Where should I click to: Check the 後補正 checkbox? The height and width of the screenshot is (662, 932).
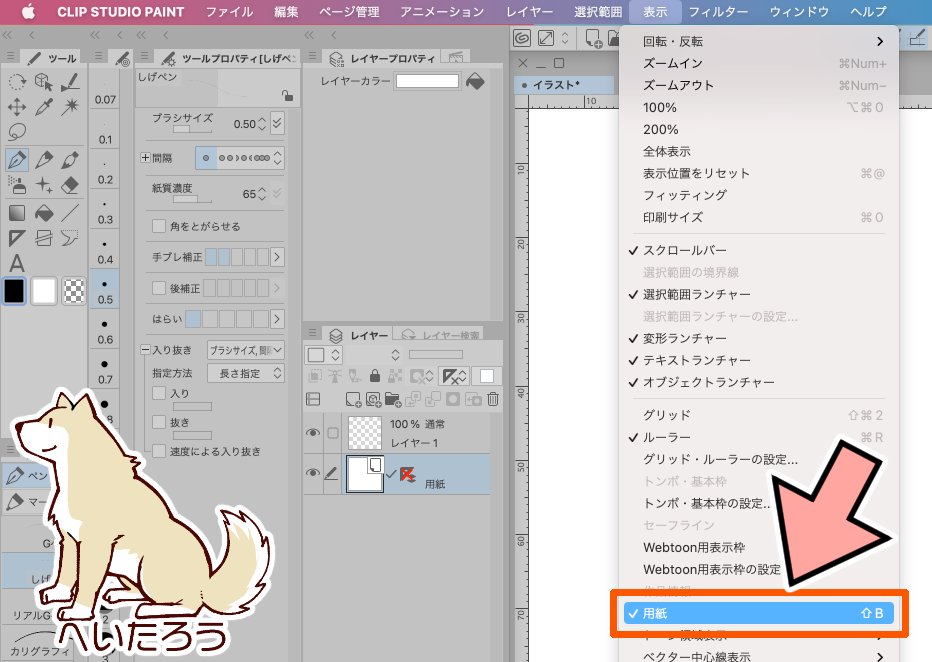[x=159, y=288]
